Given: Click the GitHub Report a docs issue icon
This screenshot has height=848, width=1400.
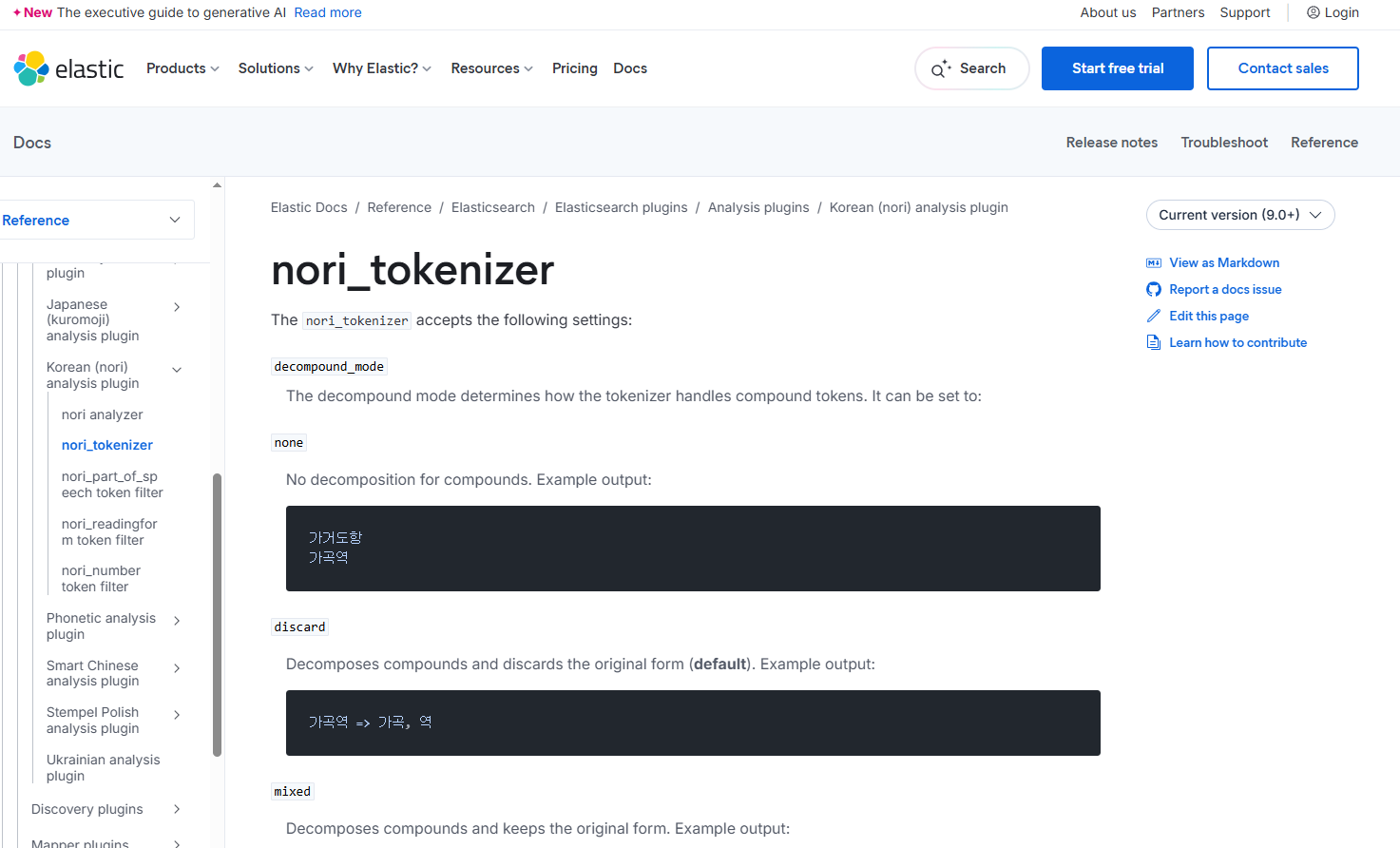Looking at the screenshot, I should [x=1154, y=290].
